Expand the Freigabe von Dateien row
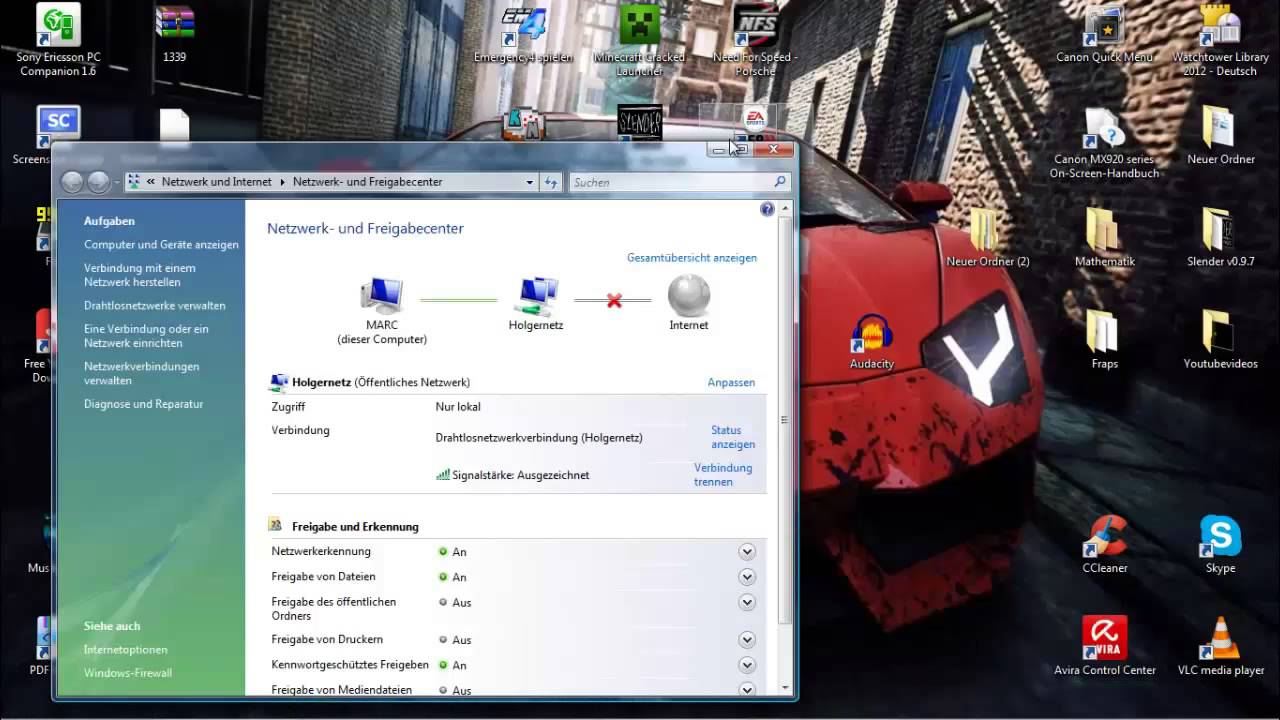This screenshot has width=1280, height=720. pos(746,576)
